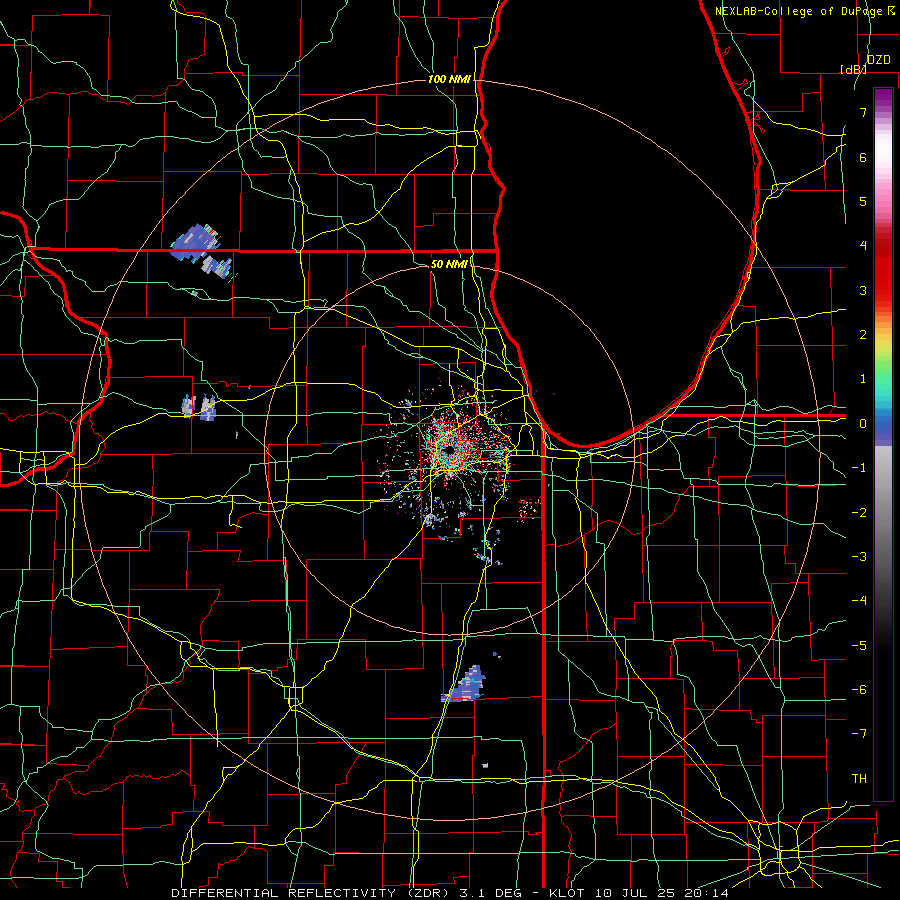Click the -6 dB tick label on the scale
Image resolution: width=900 pixels, height=900 pixels.
pos(859,690)
